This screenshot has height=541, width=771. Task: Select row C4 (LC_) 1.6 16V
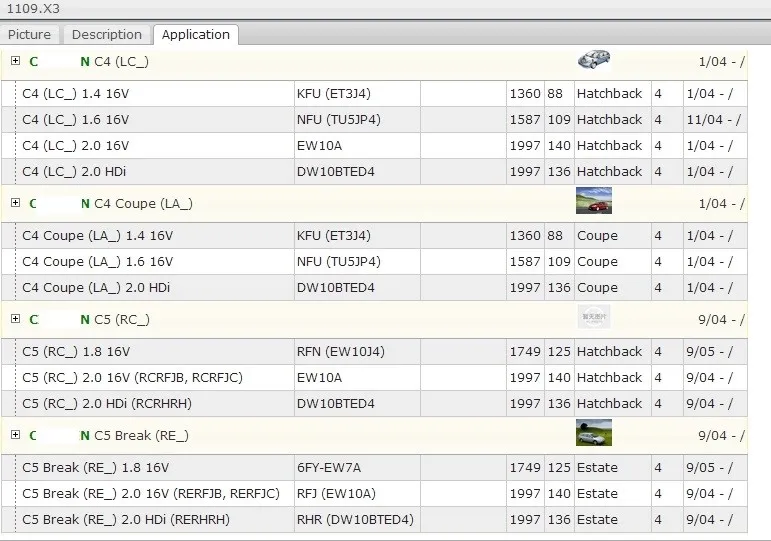click(x=375, y=120)
